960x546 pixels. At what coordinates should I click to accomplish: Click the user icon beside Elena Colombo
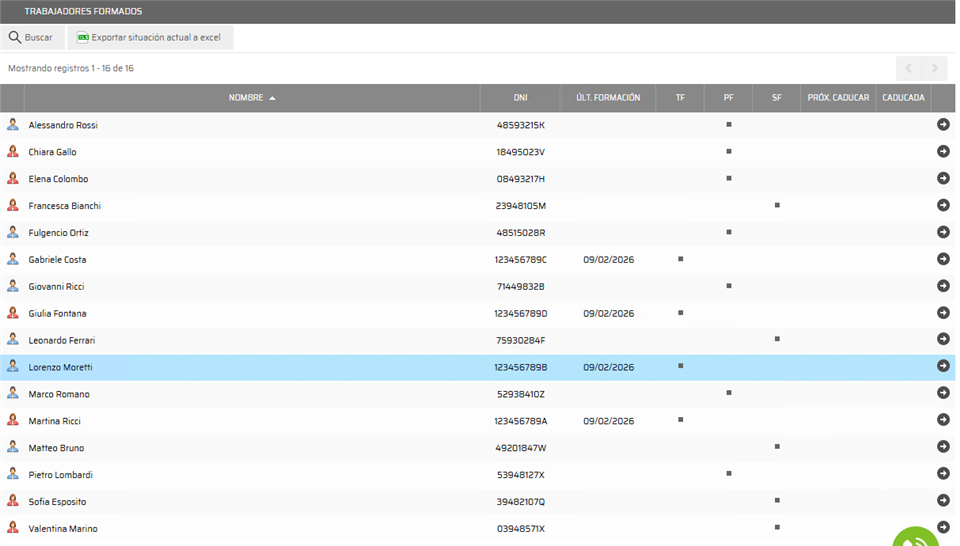(12, 178)
